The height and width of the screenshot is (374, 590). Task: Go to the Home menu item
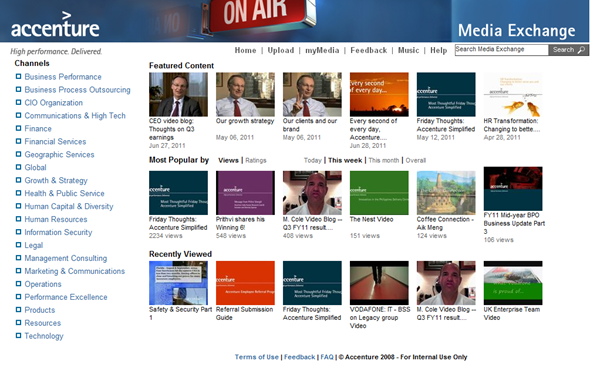point(245,50)
